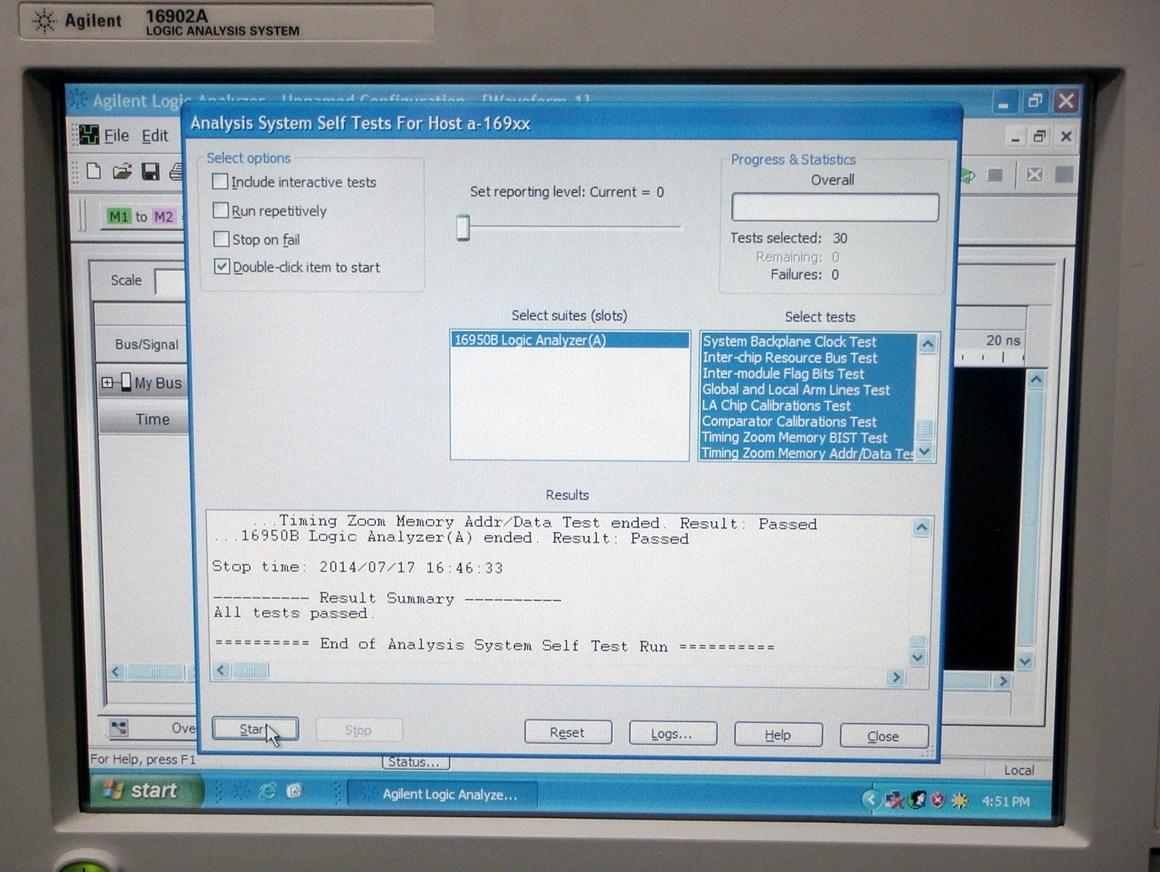Click the crossed-box icon in the main toolbar
The width and height of the screenshot is (1160, 872).
tap(1034, 175)
